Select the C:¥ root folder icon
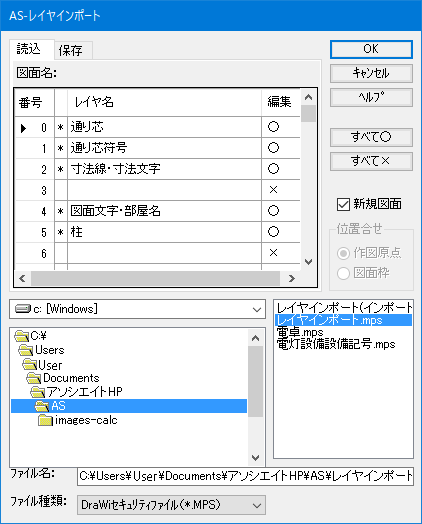 [22, 336]
